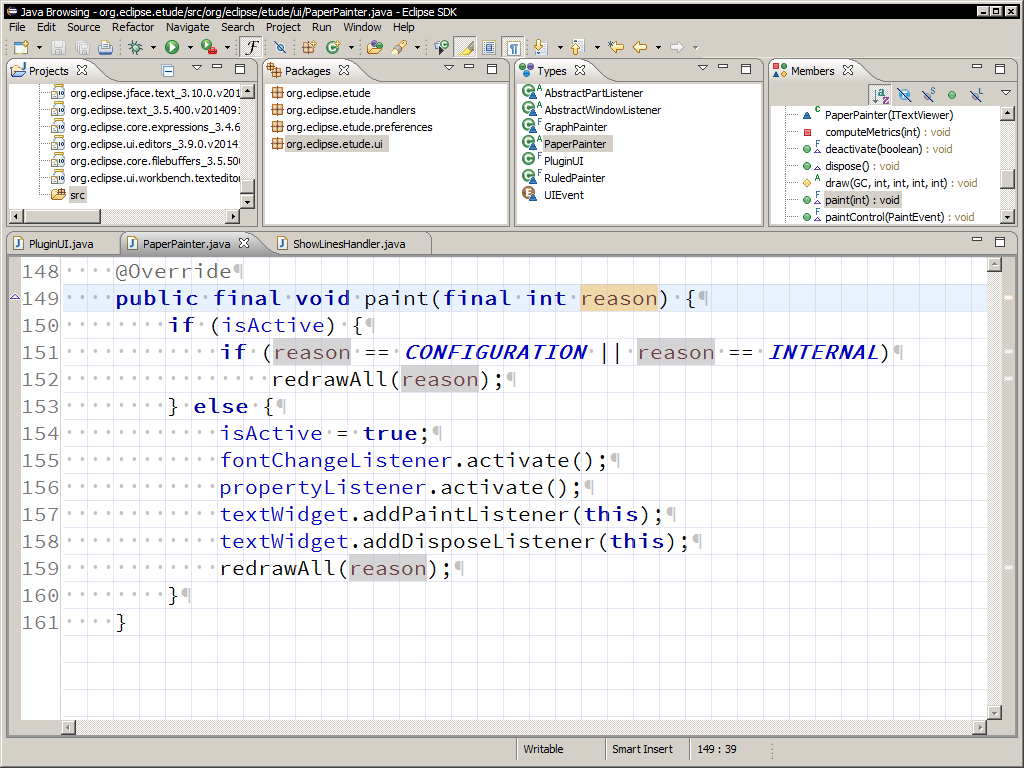Click the Forward navigation arrow
Viewport: 1024px width, 768px height.
pyautogui.click(x=677, y=47)
